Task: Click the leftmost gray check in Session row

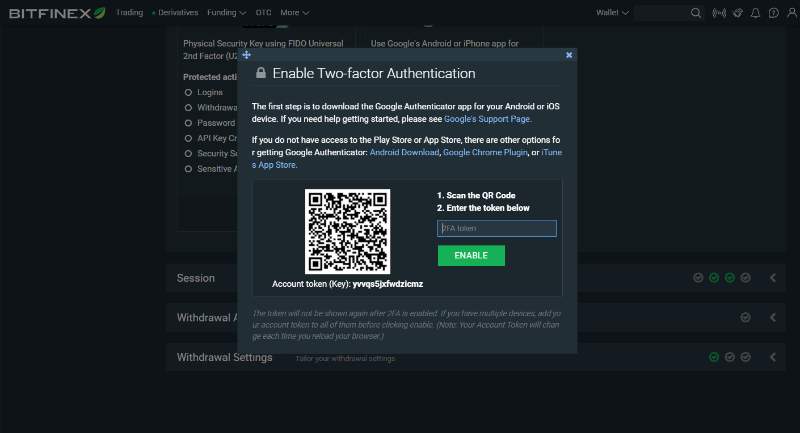Action: click(698, 278)
